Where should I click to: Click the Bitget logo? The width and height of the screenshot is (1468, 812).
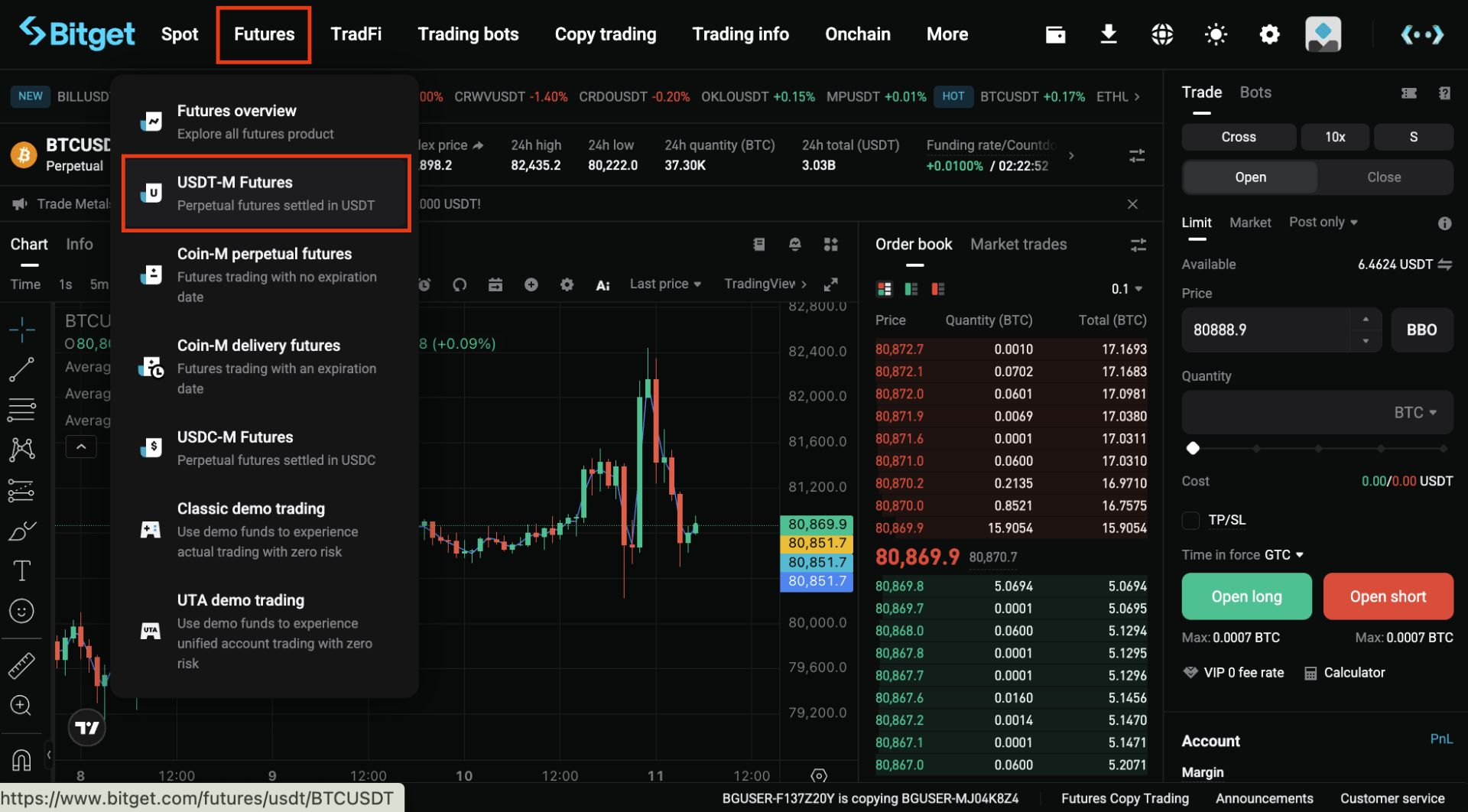(x=76, y=34)
